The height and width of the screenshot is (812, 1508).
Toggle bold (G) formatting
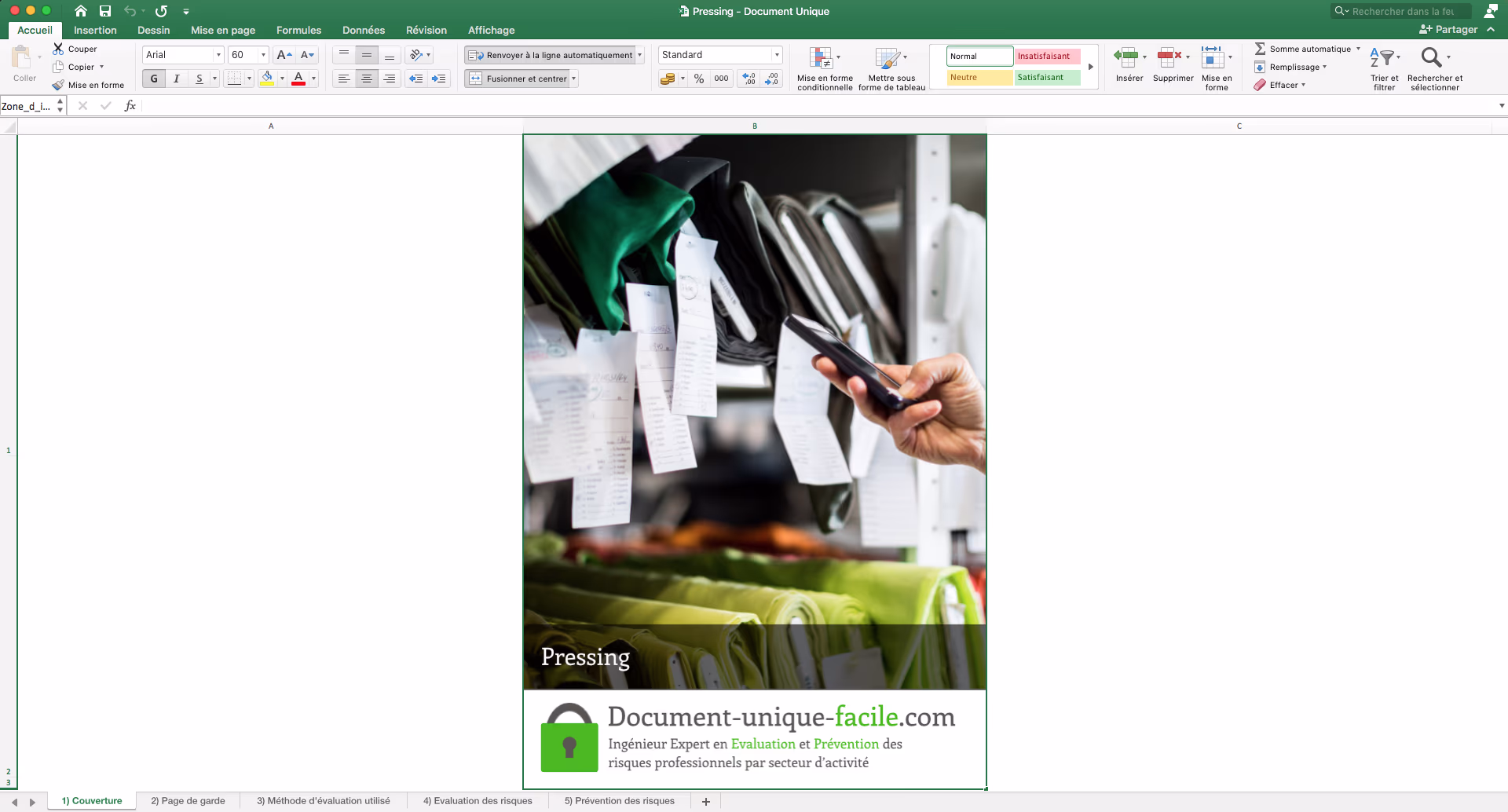(x=154, y=79)
